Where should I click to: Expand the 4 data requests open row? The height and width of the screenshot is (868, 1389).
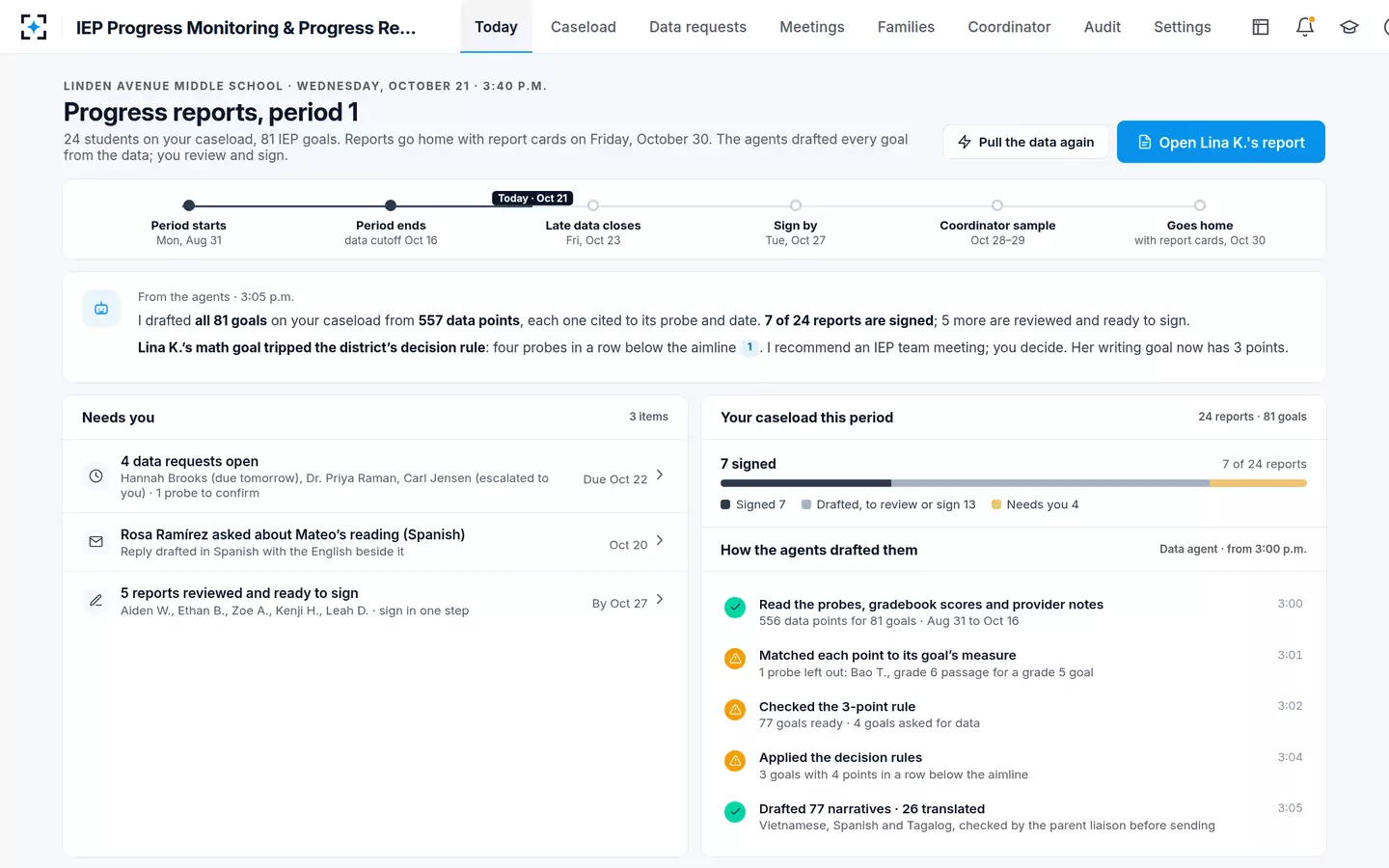pos(375,476)
